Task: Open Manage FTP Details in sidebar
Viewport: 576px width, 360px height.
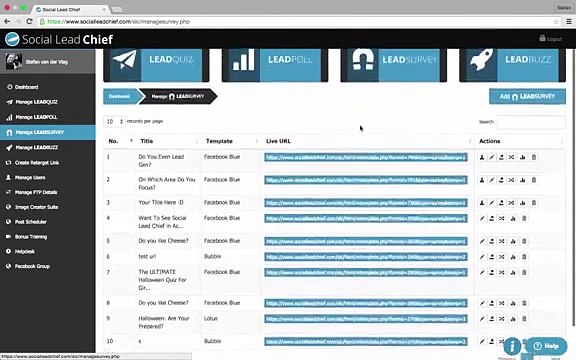Action: [x=36, y=192]
